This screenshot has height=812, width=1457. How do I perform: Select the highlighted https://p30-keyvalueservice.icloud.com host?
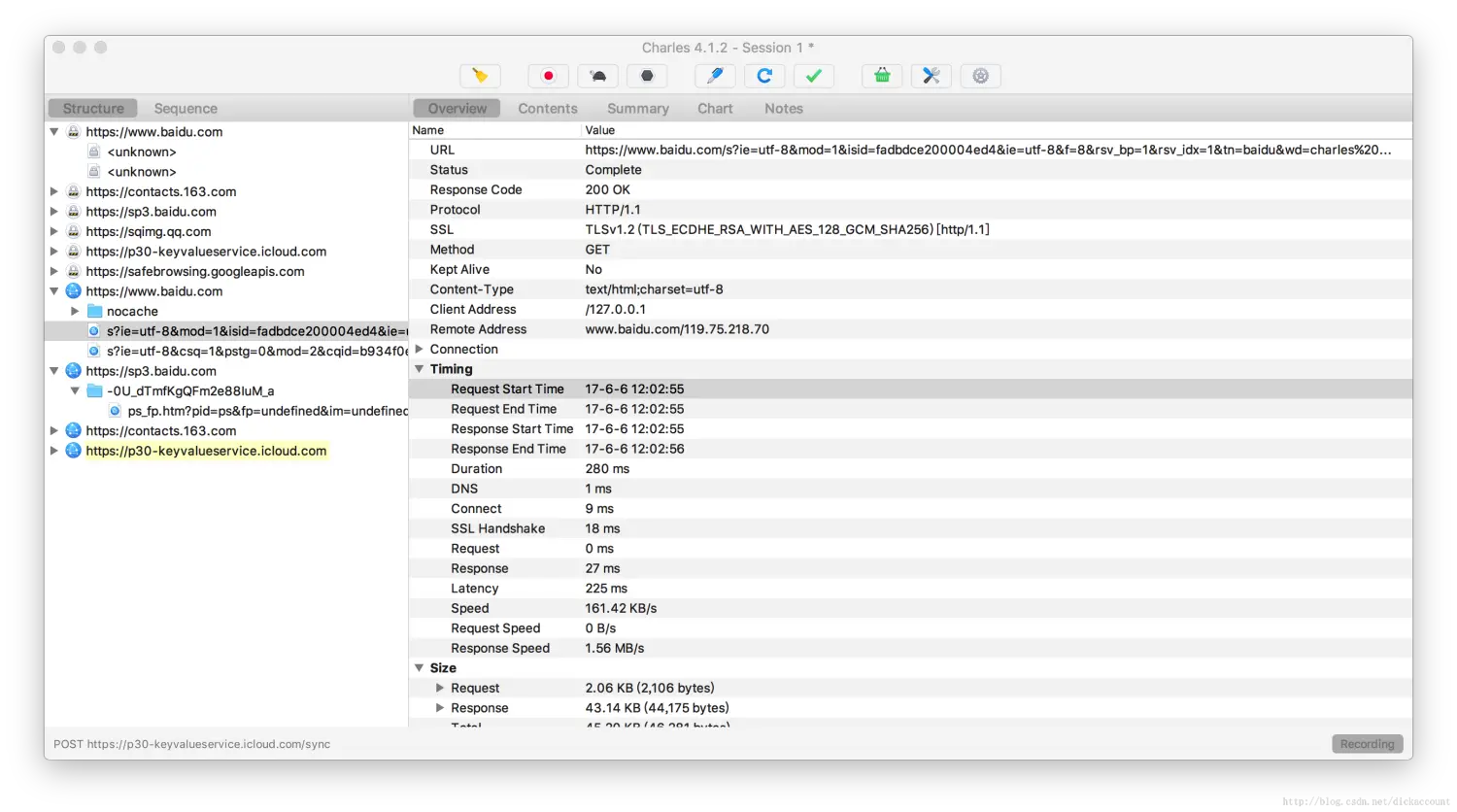tap(206, 451)
